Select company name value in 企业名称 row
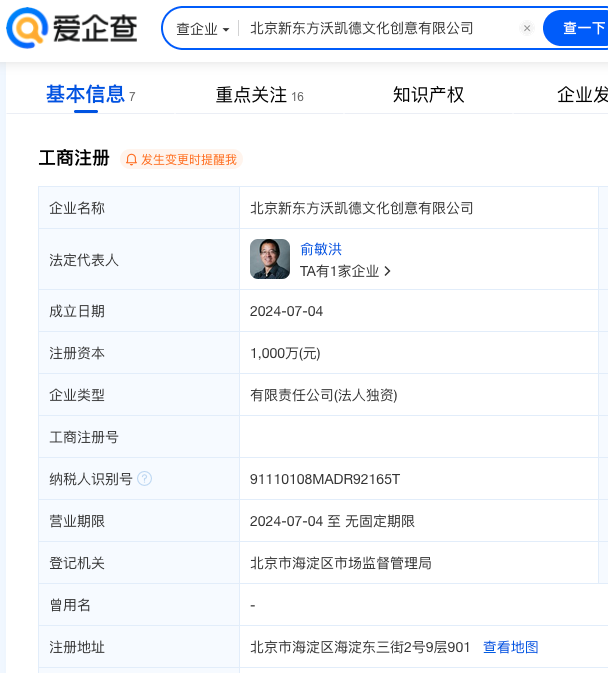Screen dimensions: 608x673 pos(362,208)
